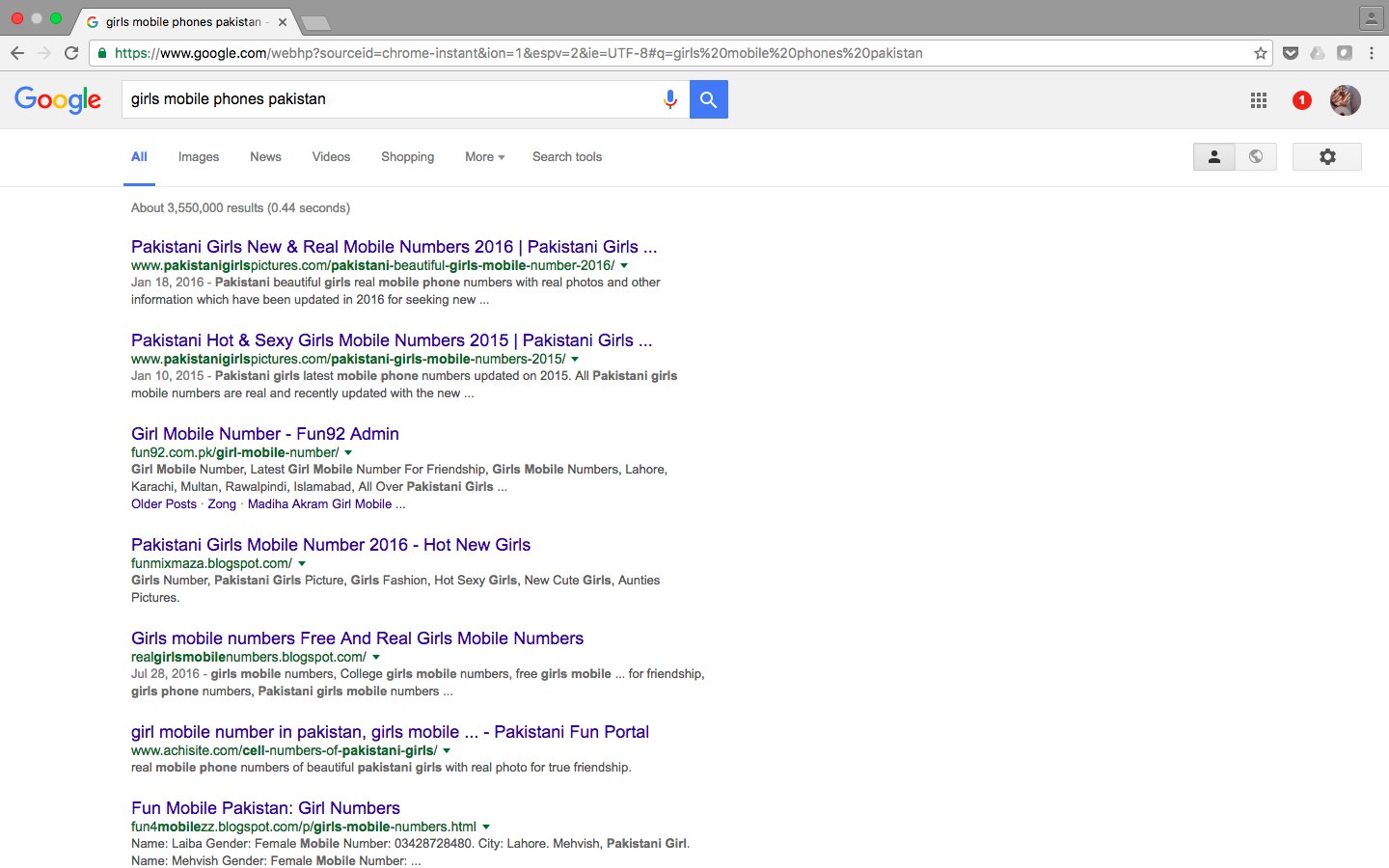Screen dimensions: 1389x868
Task: Open search settings gear
Action: [x=1327, y=156]
